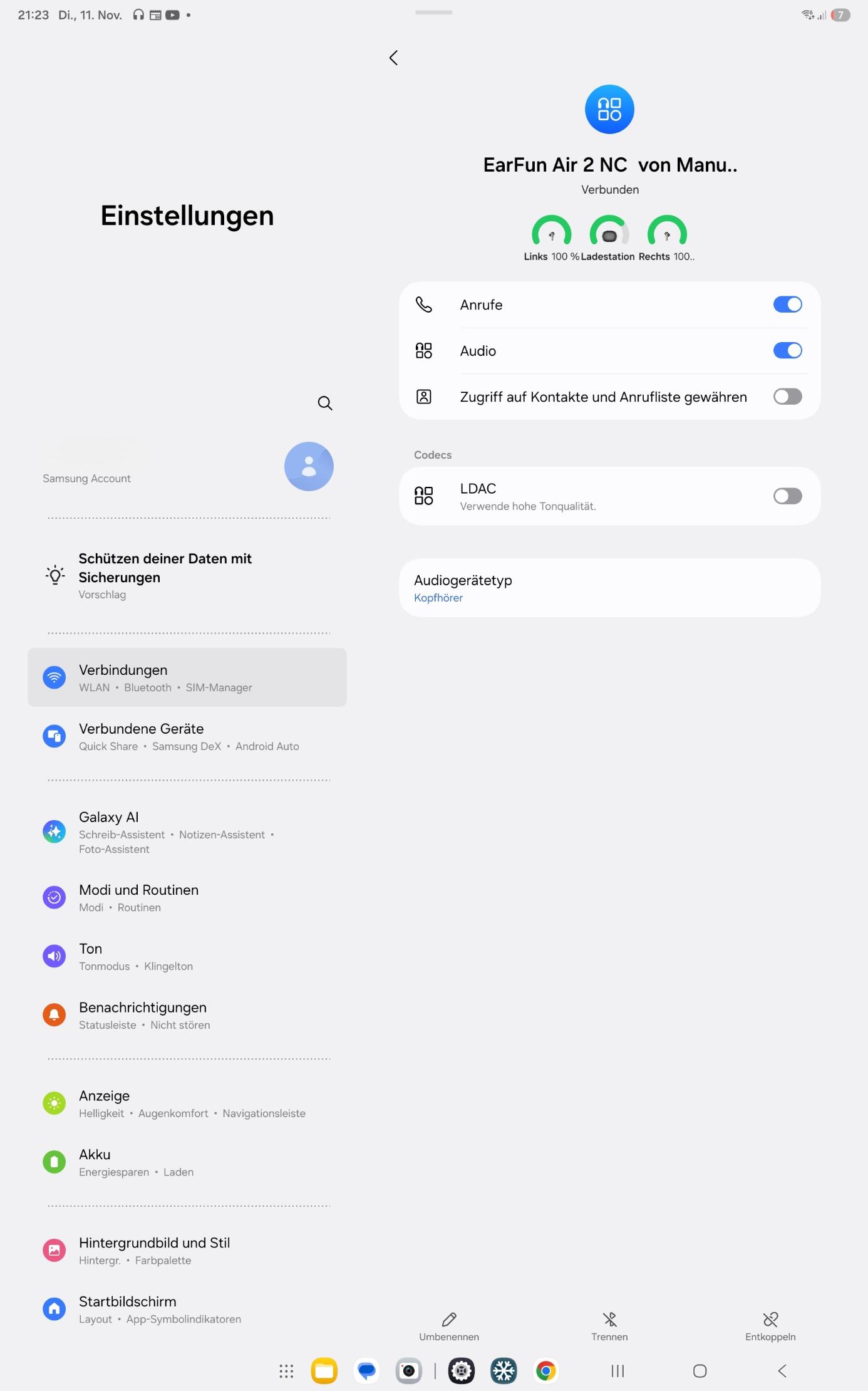Open Benachrichtigungen settings
The height and width of the screenshot is (1391, 868).
(x=187, y=1015)
